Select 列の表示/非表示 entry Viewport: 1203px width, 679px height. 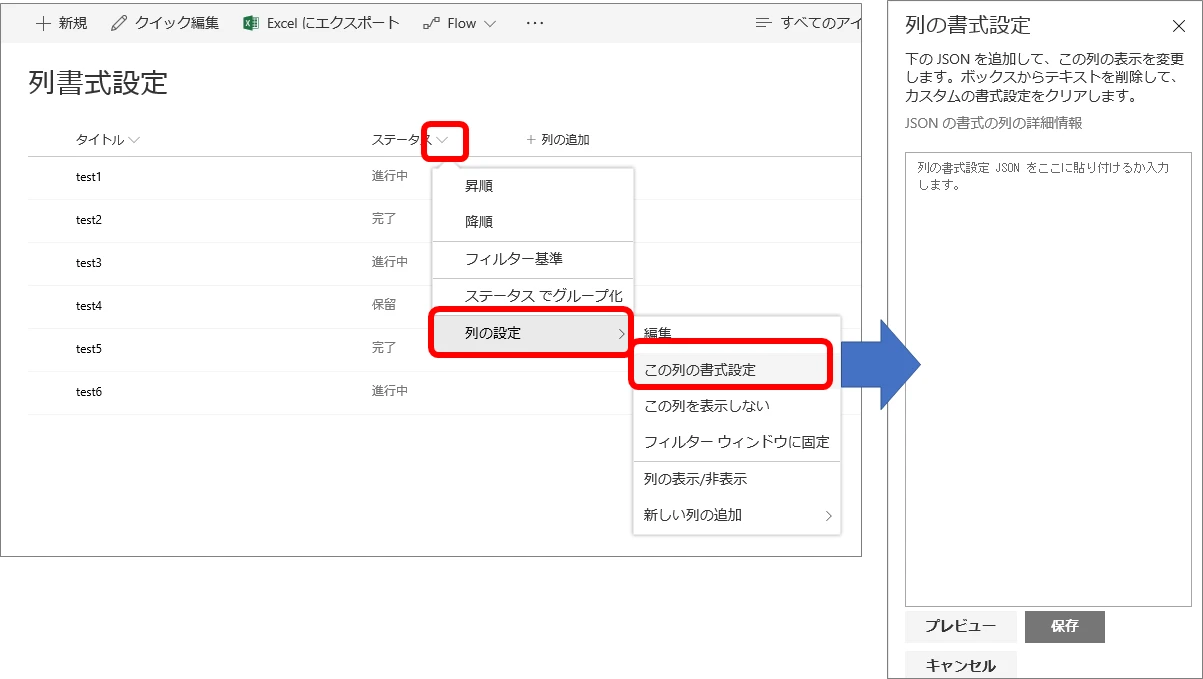[x=737, y=479]
